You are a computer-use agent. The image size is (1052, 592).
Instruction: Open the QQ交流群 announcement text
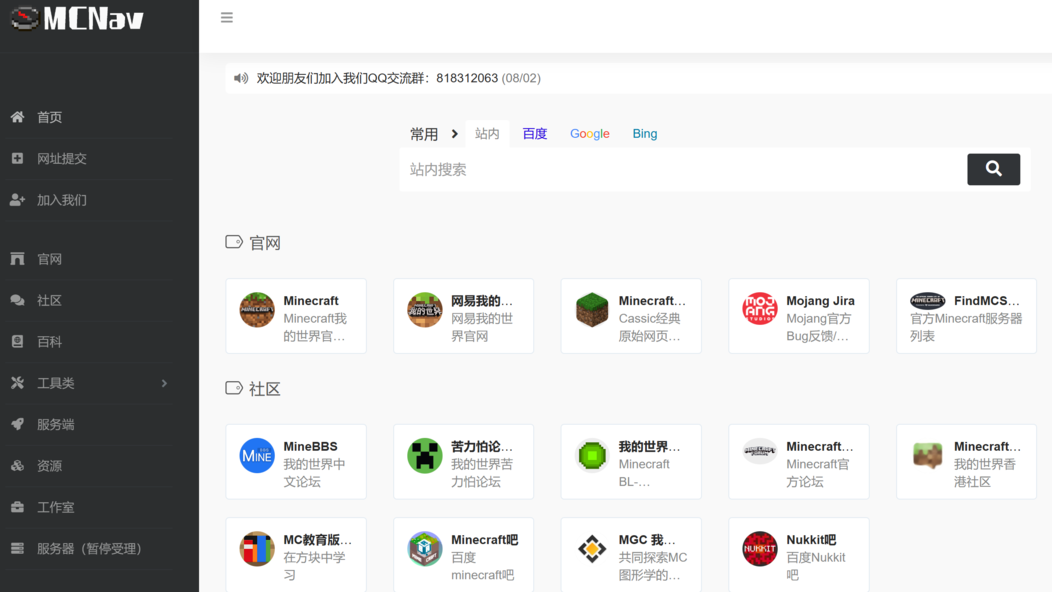[399, 79]
